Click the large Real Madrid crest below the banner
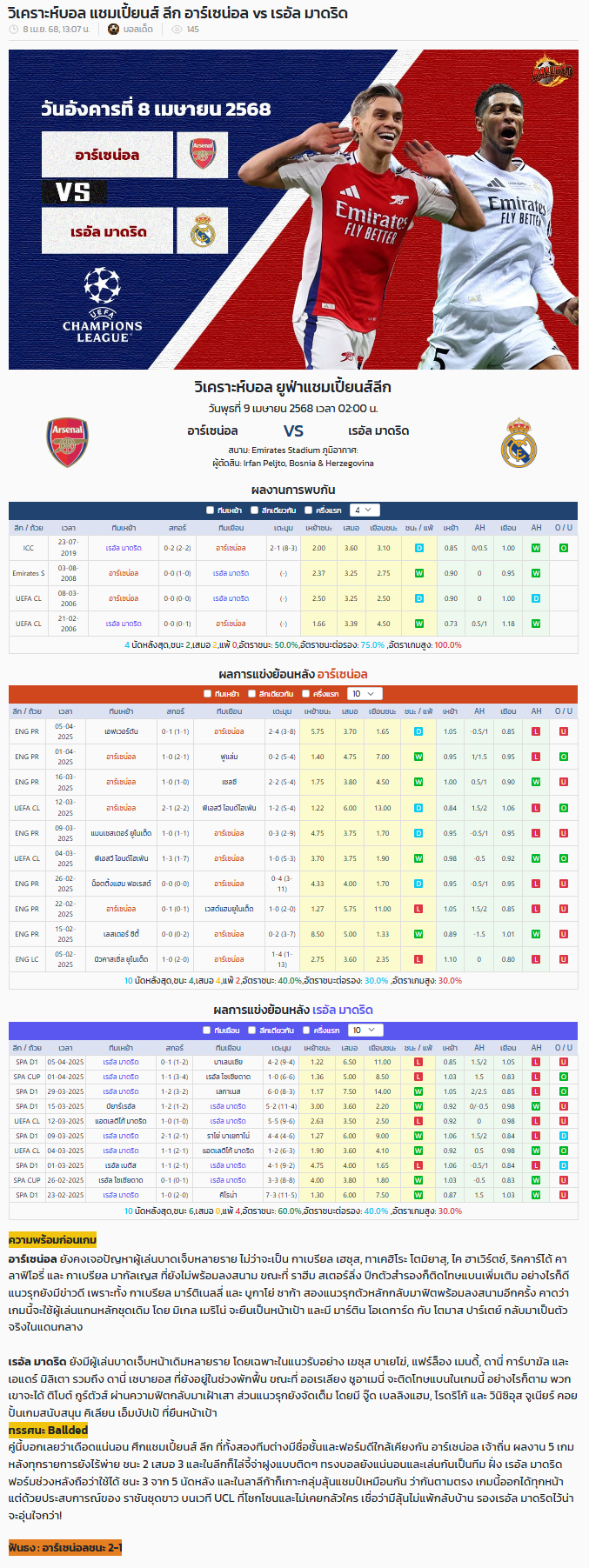 [519, 442]
